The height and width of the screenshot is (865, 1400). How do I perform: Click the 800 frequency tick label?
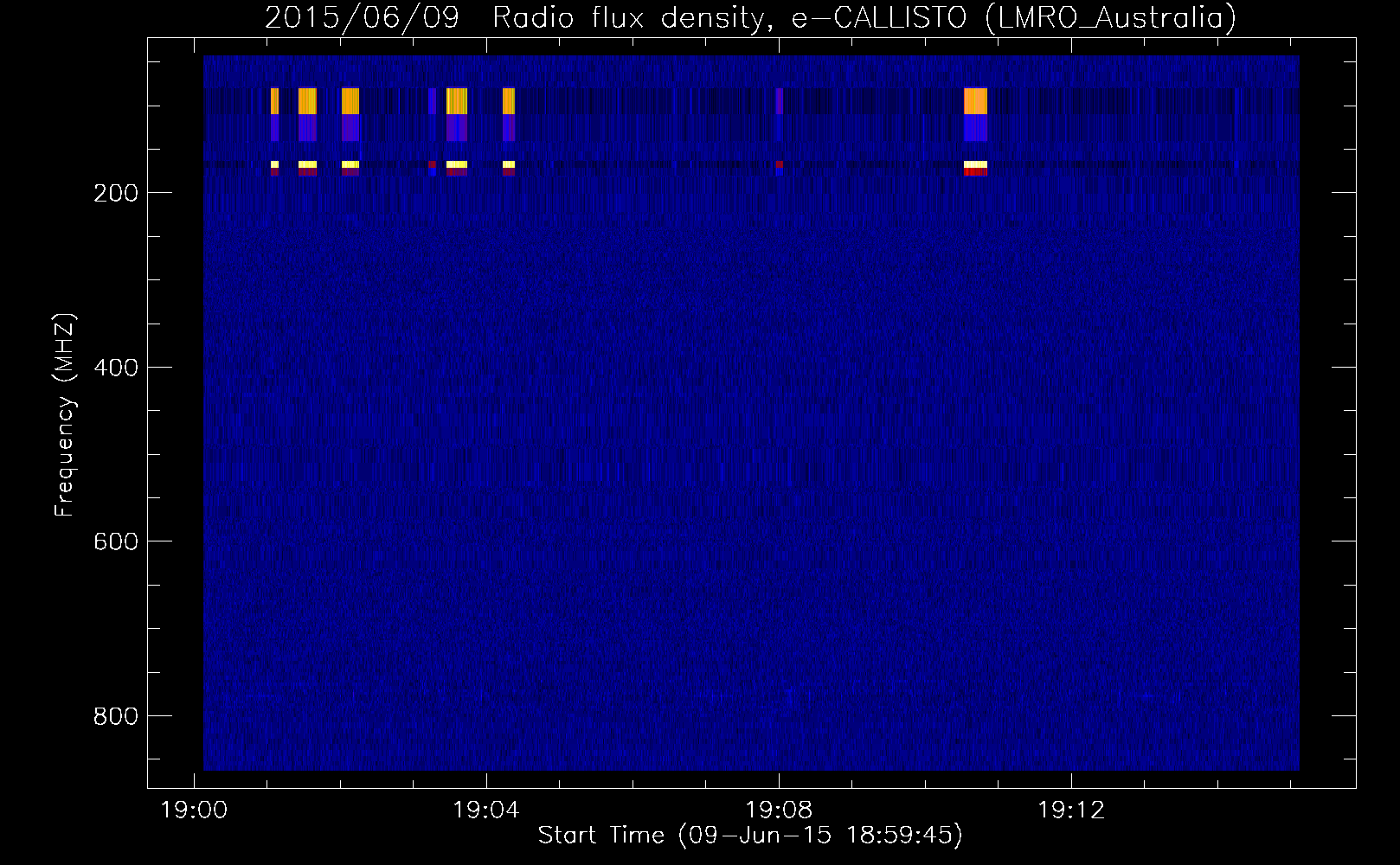click(x=115, y=716)
